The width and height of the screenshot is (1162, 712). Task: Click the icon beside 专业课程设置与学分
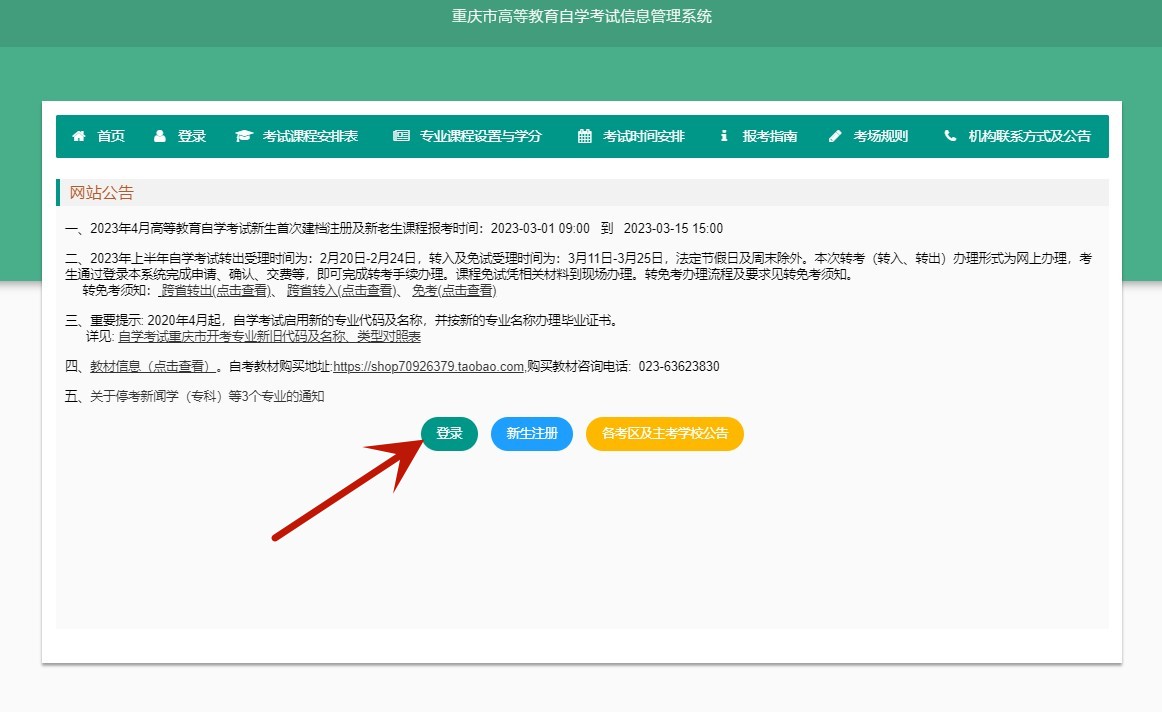(x=401, y=137)
